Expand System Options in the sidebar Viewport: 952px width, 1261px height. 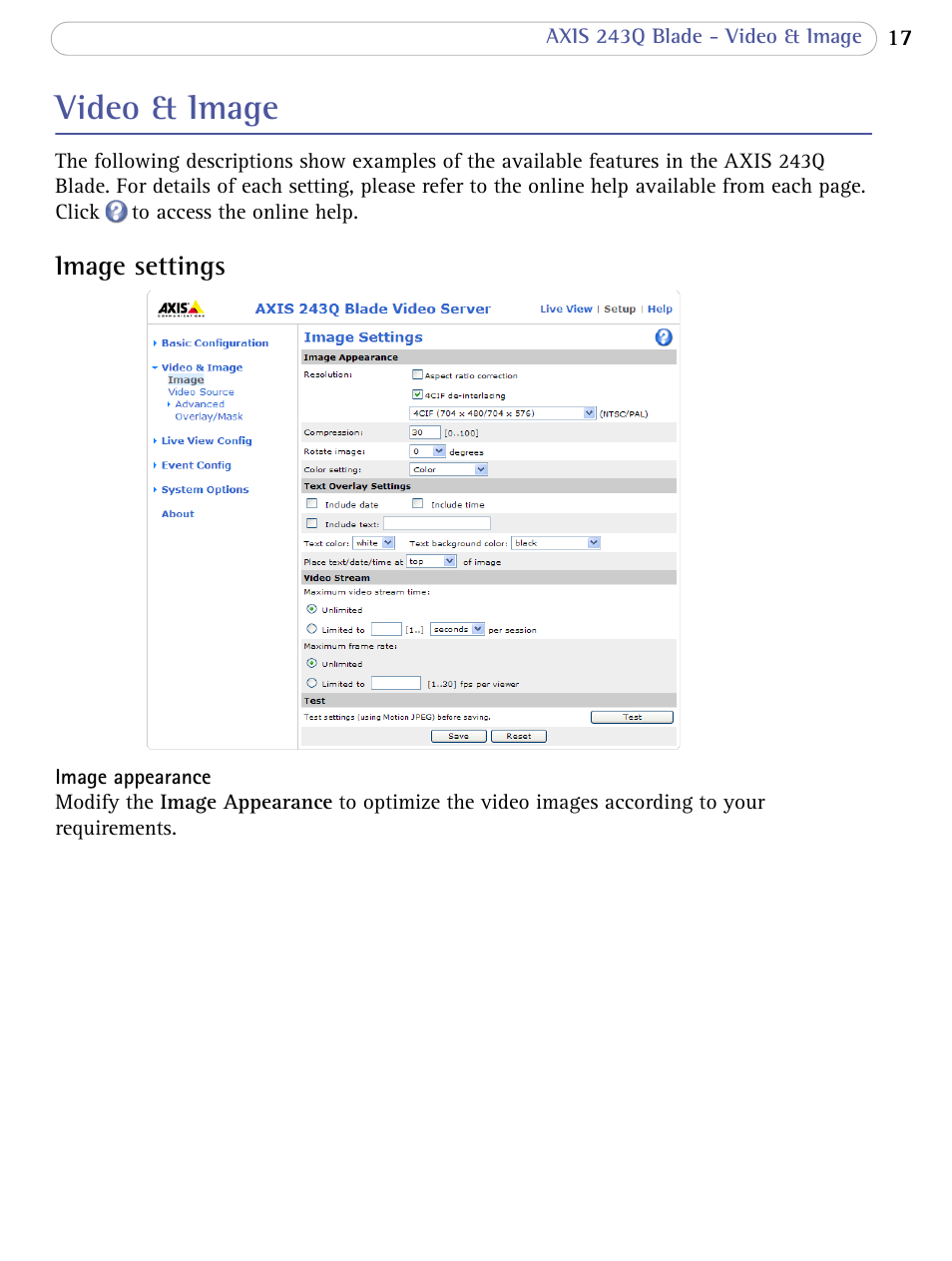click(205, 490)
